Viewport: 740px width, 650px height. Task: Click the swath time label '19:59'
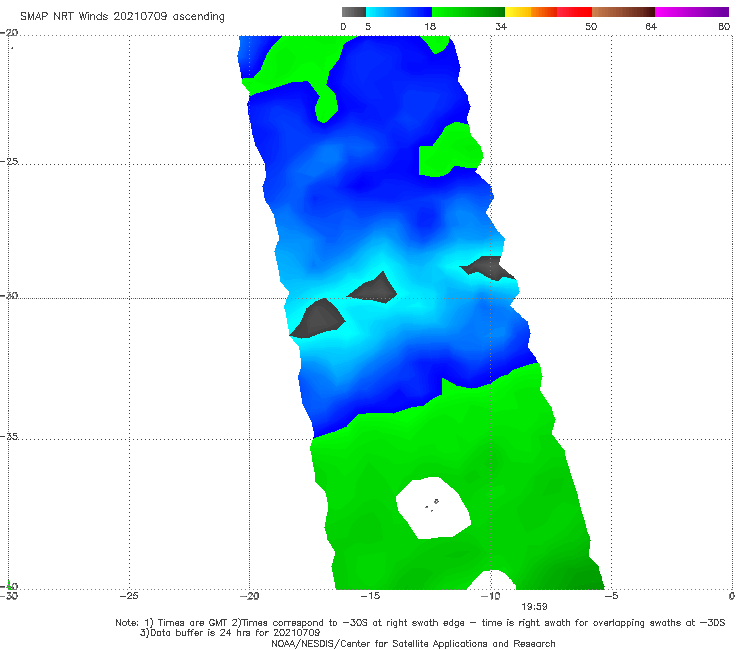534,607
